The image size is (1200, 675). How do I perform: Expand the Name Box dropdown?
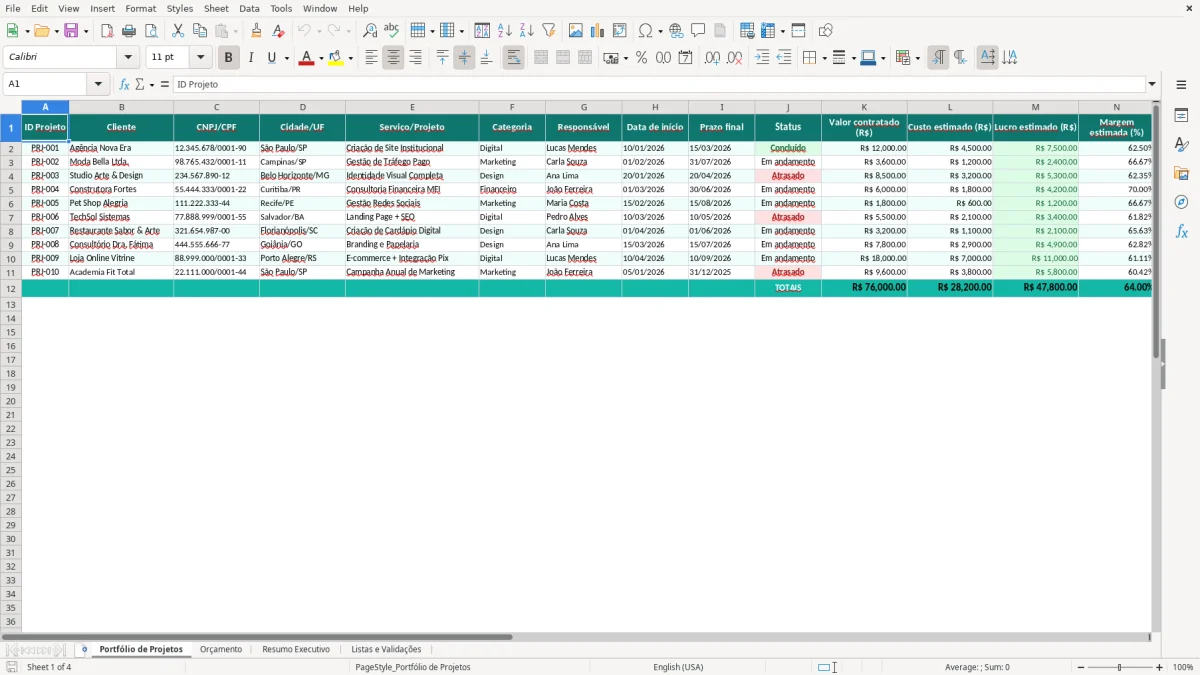click(x=99, y=84)
